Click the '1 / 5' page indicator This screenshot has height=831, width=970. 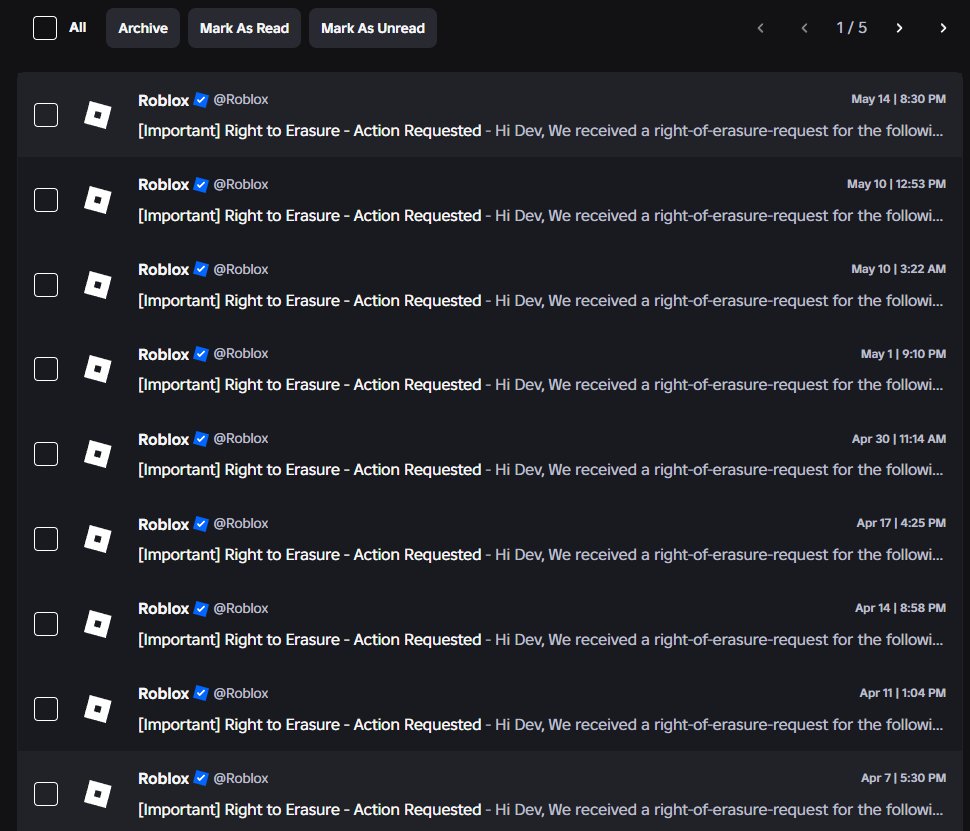click(x=852, y=28)
